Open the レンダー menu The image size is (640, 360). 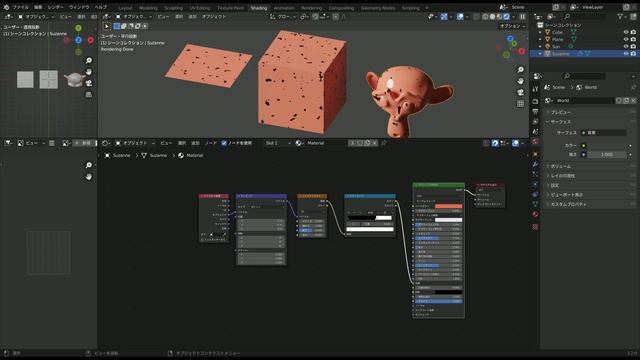click(x=55, y=7)
